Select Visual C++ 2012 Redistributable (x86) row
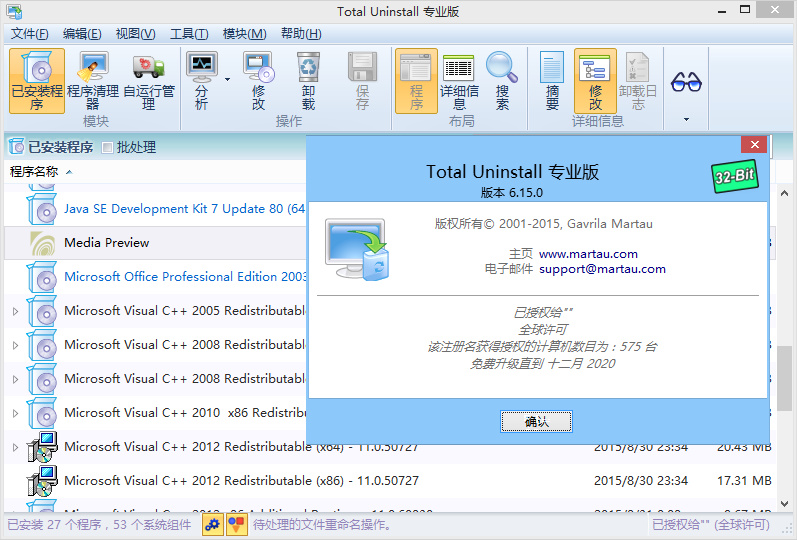 pyautogui.click(x=390, y=481)
